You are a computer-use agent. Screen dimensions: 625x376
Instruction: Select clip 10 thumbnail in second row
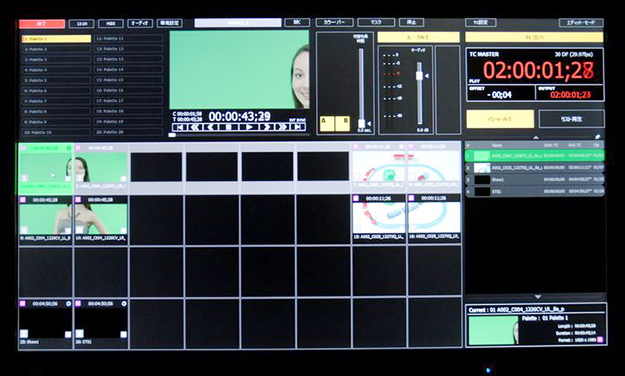101,219
